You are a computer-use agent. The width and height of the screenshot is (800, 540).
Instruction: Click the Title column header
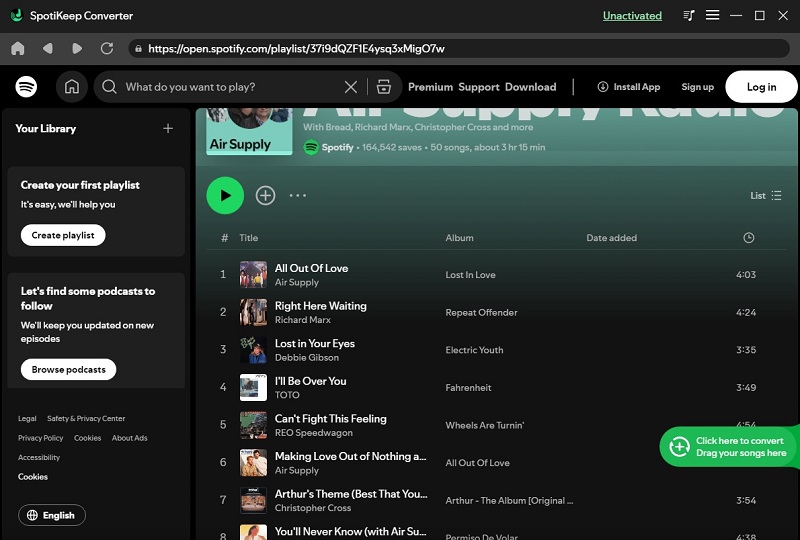tap(248, 238)
